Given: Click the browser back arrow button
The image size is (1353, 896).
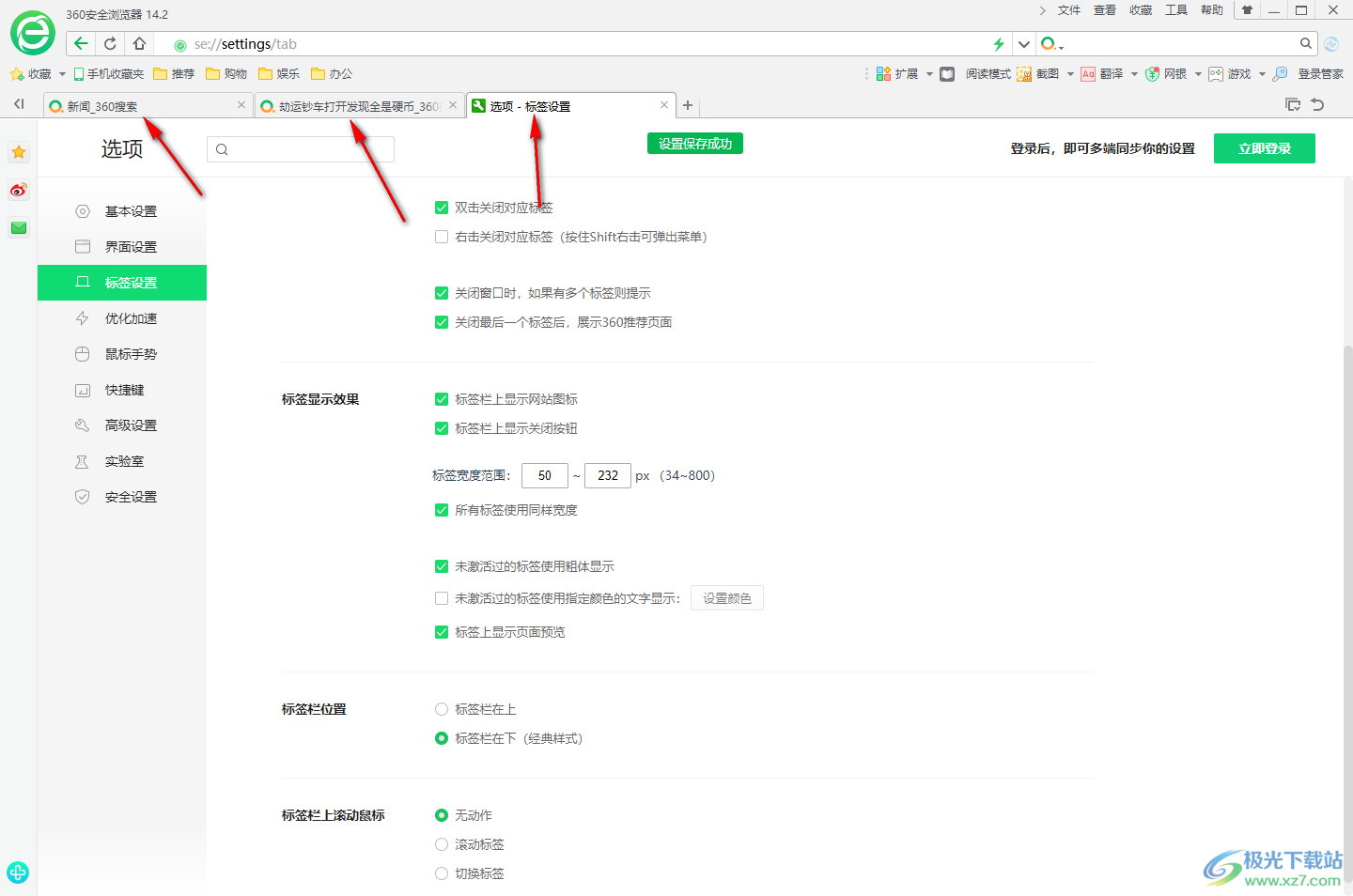Looking at the screenshot, I should pos(81,43).
